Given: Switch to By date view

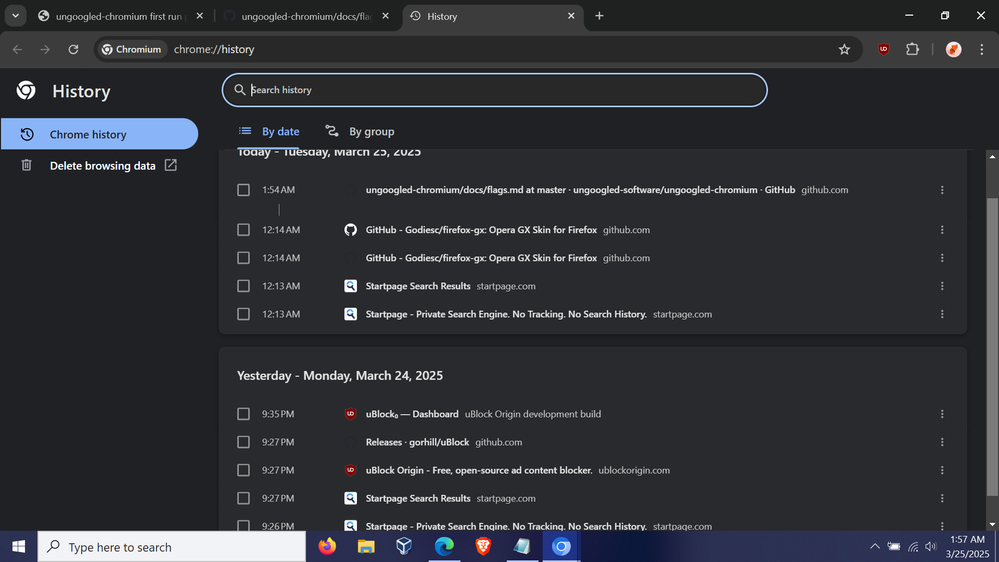Looking at the screenshot, I should pos(268,131).
